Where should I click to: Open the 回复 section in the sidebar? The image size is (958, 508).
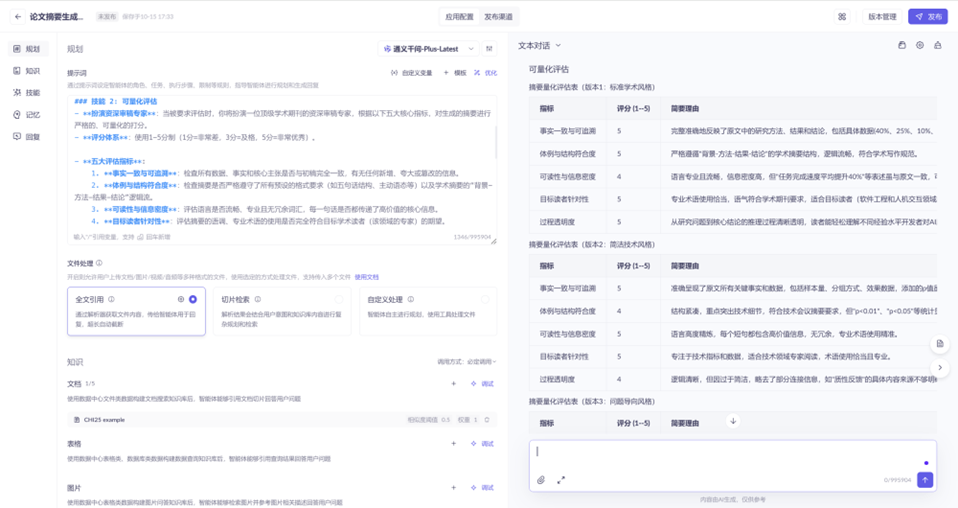coord(27,137)
